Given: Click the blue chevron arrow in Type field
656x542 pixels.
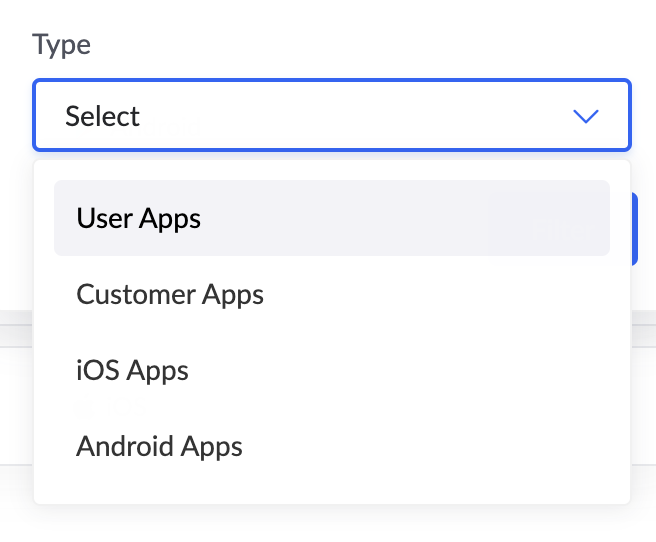Looking at the screenshot, I should [x=586, y=116].
